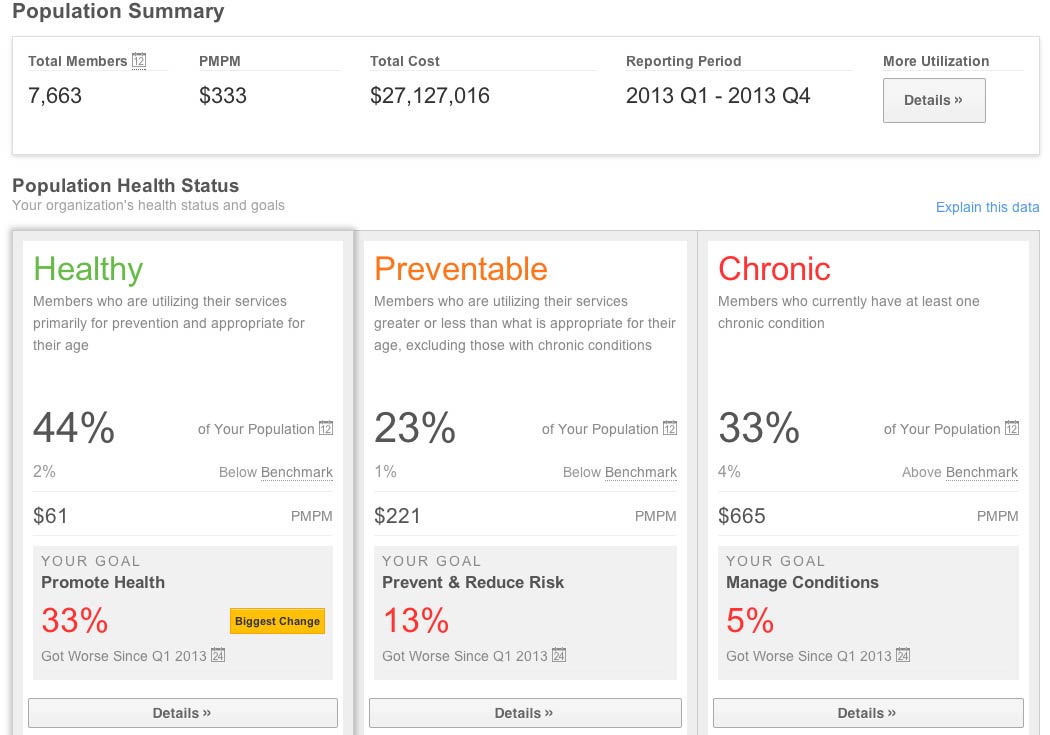Image resolution: width=1050 pixels, height=735 pixels.
Task: Click date icon after Preventable 'Since Q1 2013'
Action: (559, 656)
